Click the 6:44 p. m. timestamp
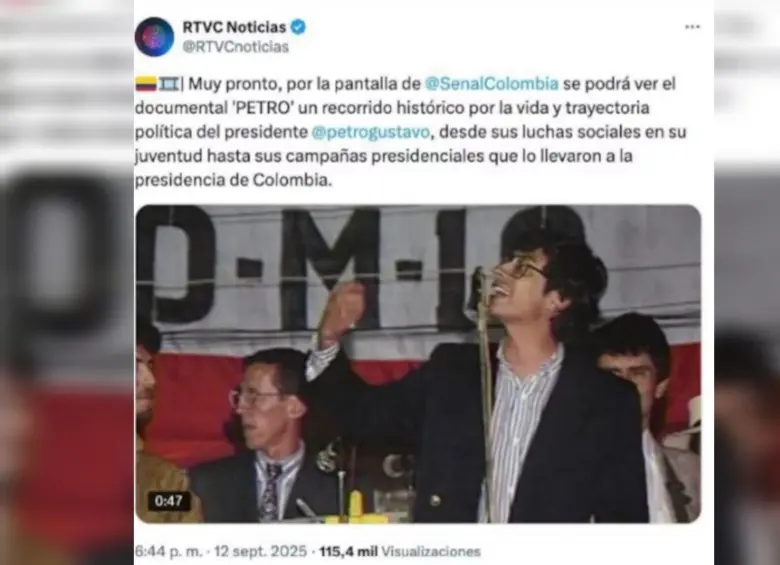 coord(169,552)
